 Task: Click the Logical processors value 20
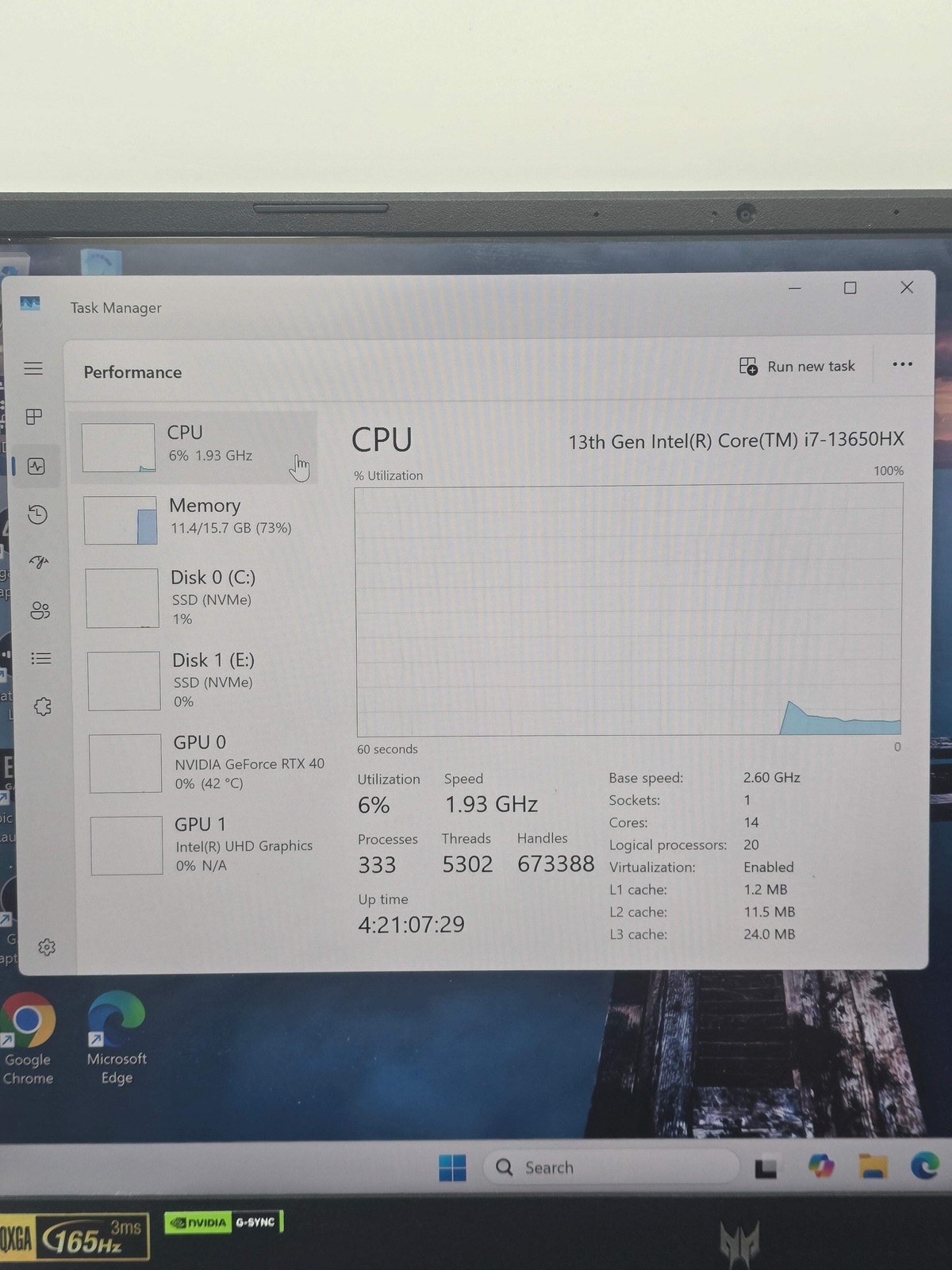[x=751, y=845]
